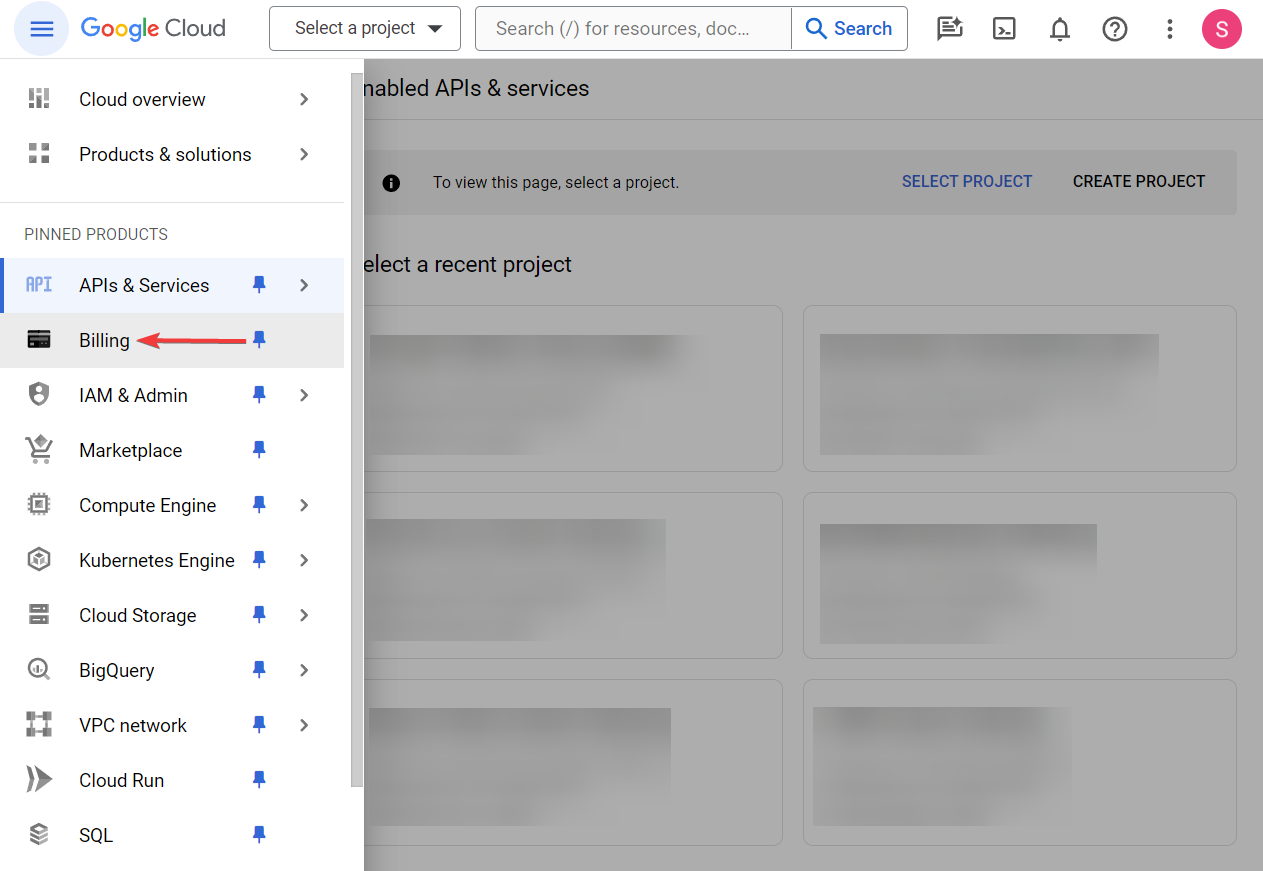The image size is (1263, 871).
Task: Activate Cloud Shell terminal icon
Action: (x=1004, y=29)
